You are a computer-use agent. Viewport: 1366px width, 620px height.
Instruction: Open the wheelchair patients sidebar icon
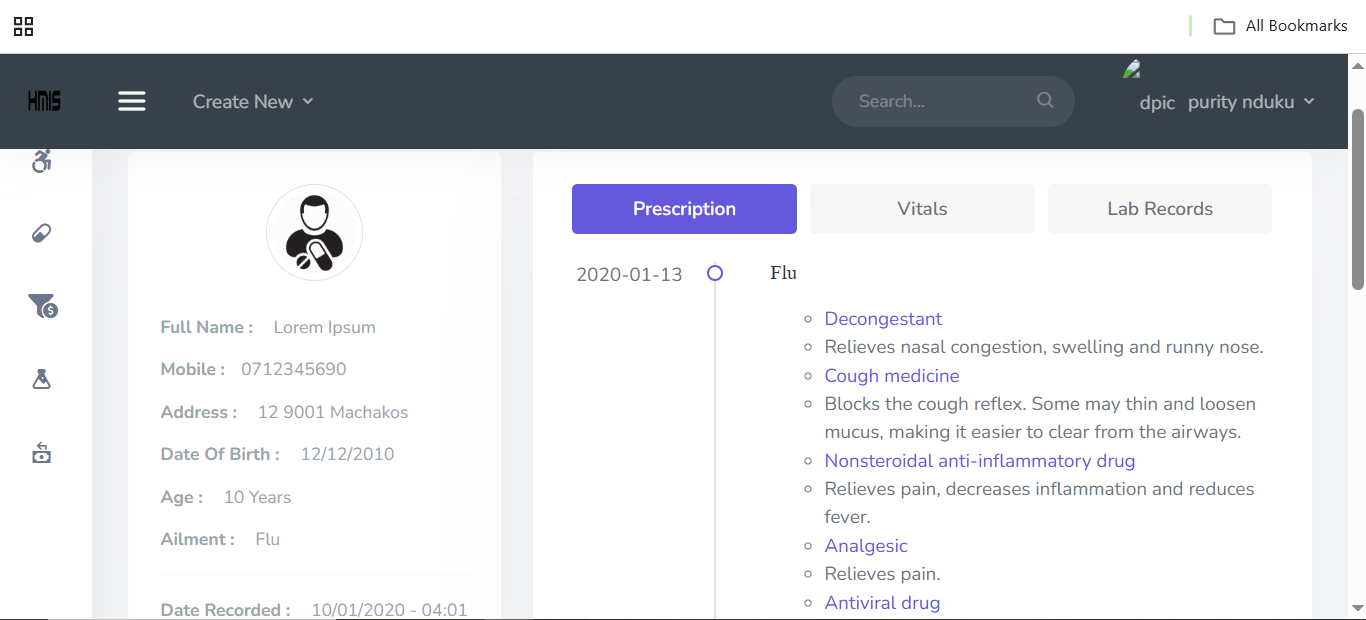(41, 161)
